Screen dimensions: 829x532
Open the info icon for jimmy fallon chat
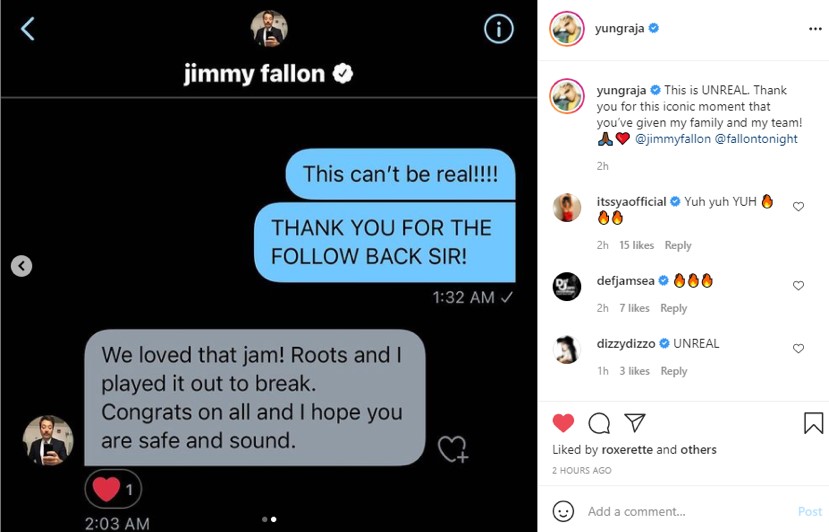click(498, 29)
